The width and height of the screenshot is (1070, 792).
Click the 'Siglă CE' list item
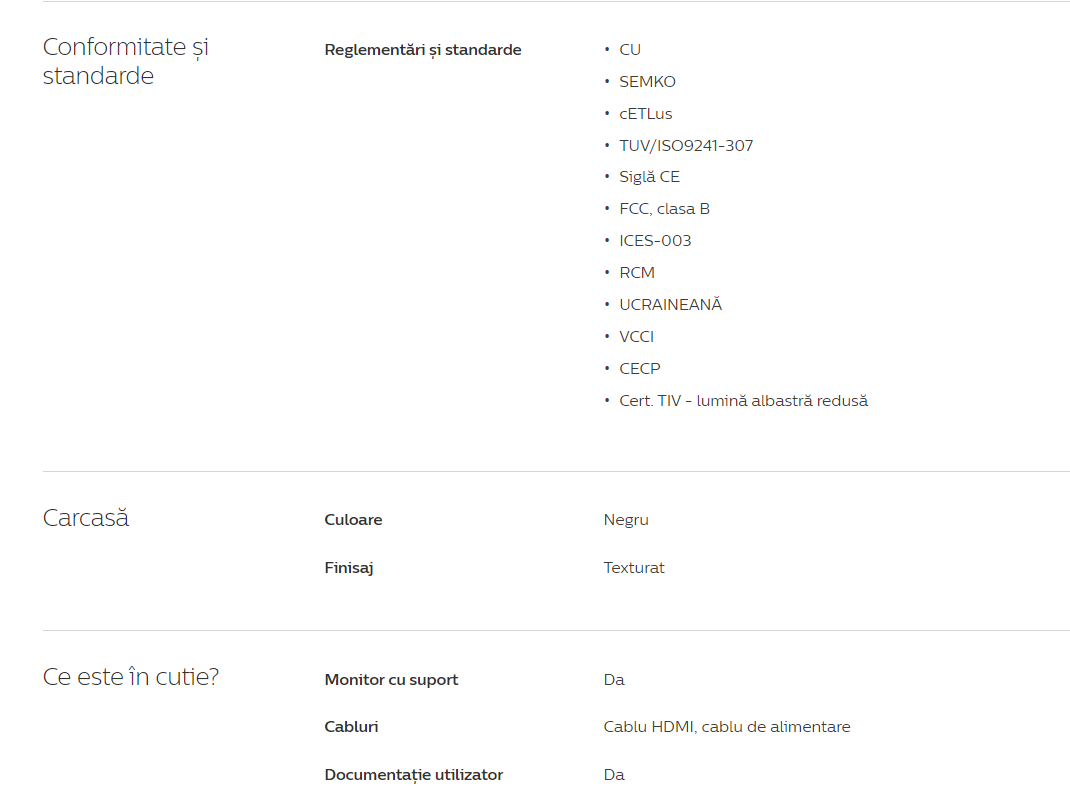pyautogui.click(x=649, y=177)
